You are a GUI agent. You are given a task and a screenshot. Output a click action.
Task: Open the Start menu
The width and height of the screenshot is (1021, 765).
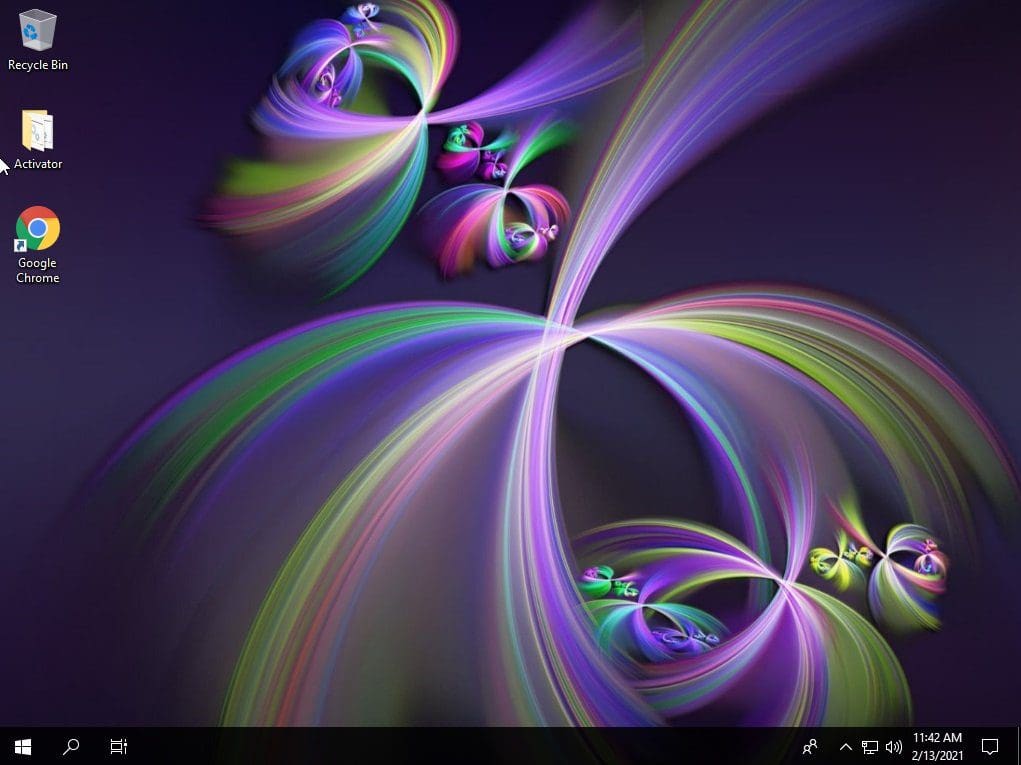tap(22, 746)
